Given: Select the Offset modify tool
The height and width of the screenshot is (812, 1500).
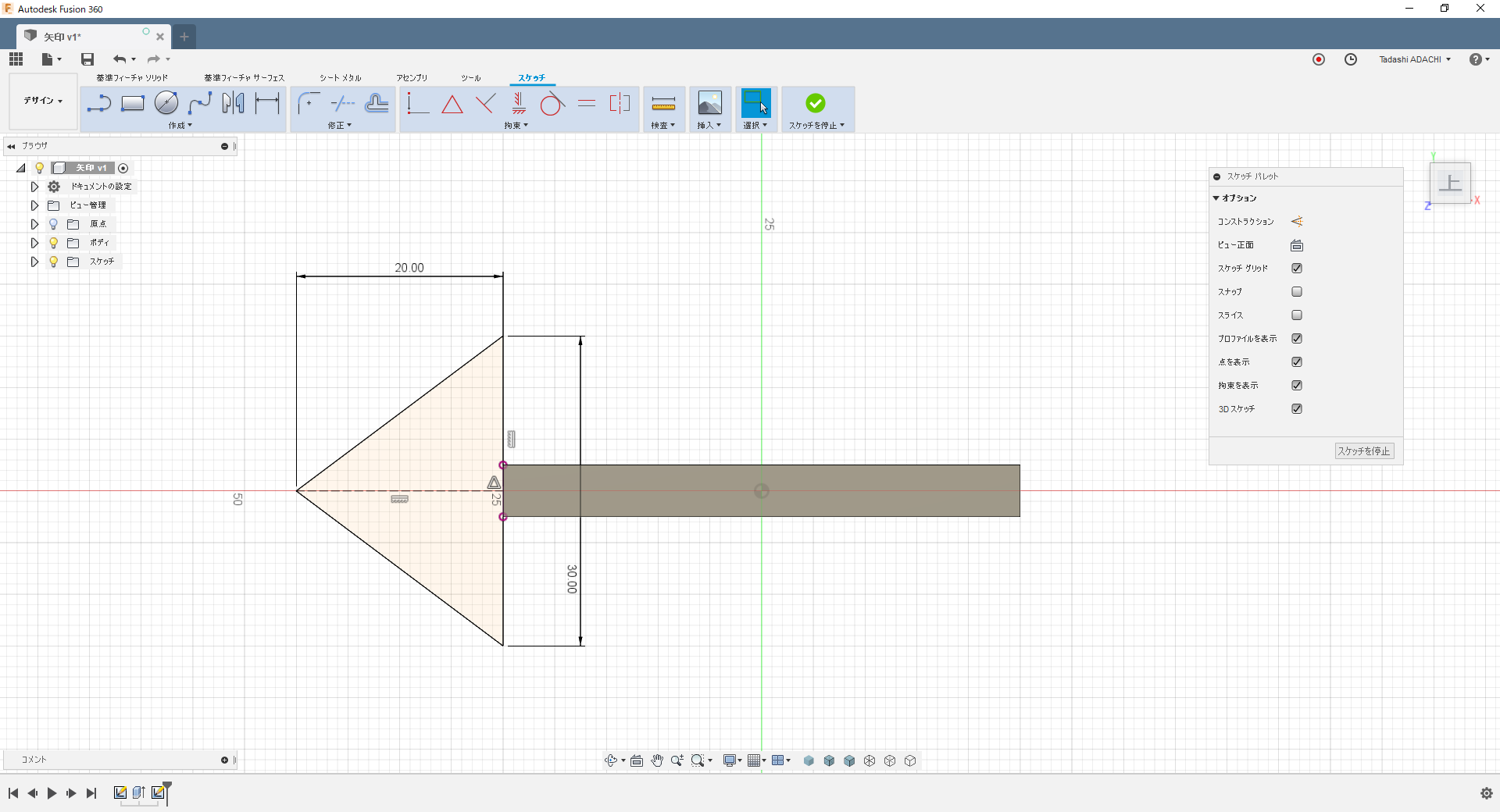Looking at the screenshot, I should click(x=377, y=103).
